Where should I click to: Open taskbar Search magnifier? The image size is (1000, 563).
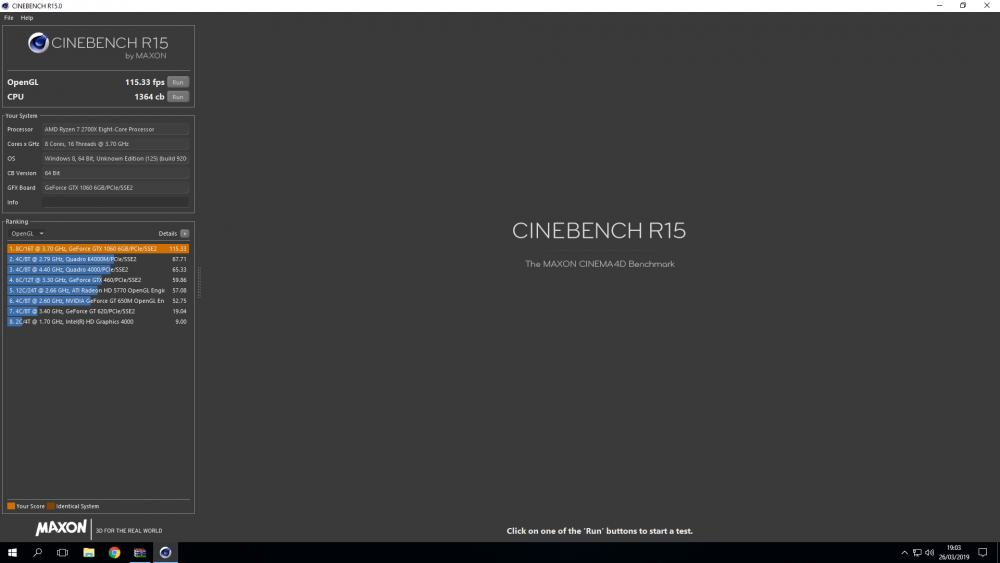click(x=38, y=553)
